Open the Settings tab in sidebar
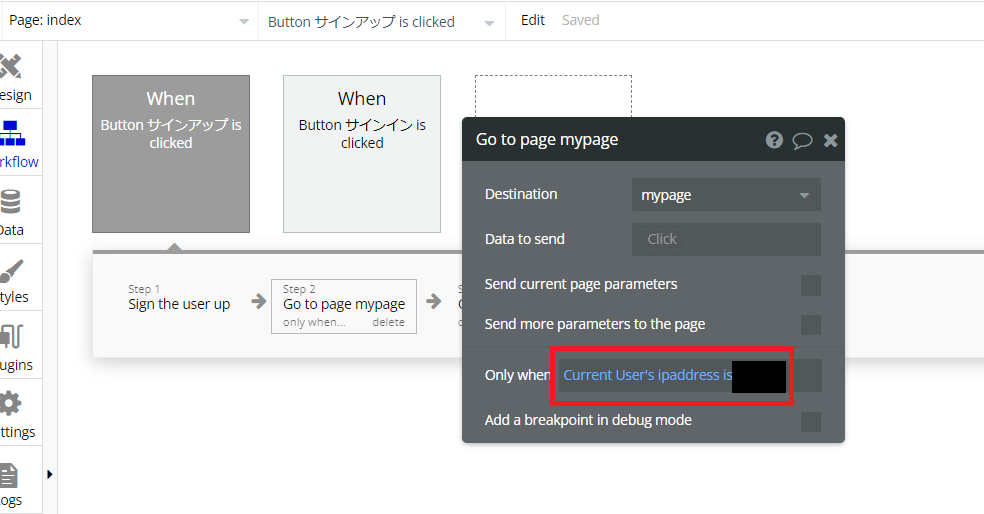 18,414
